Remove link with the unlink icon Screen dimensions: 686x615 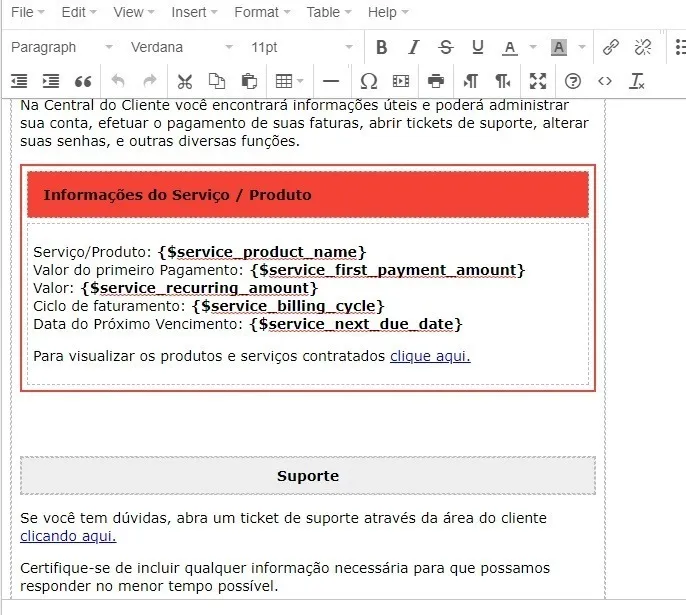coord(643,47)
